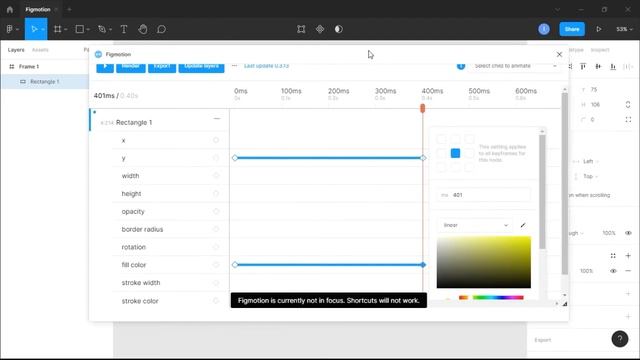
Task: Open the Select child to animate dropdown
Action: 515,66
